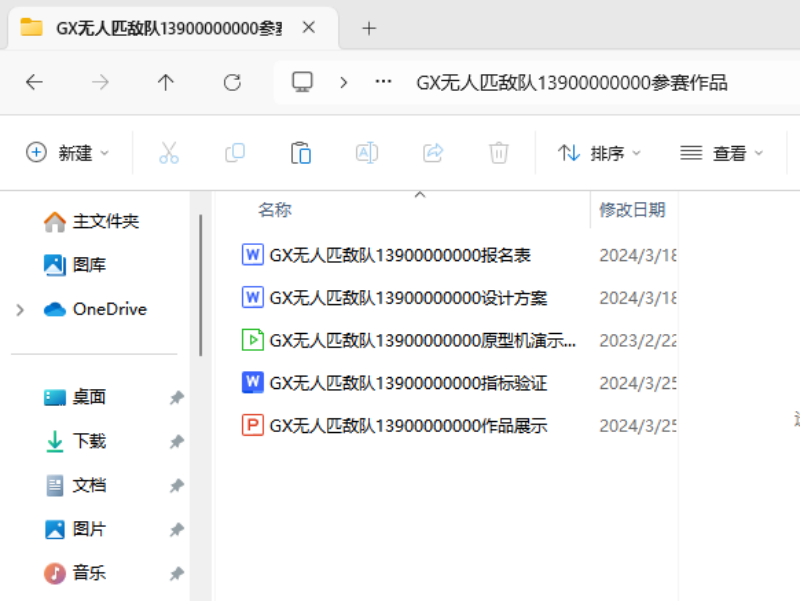
Task: Open 下载 folder in sidebar
Action: (x=89, y=441)
